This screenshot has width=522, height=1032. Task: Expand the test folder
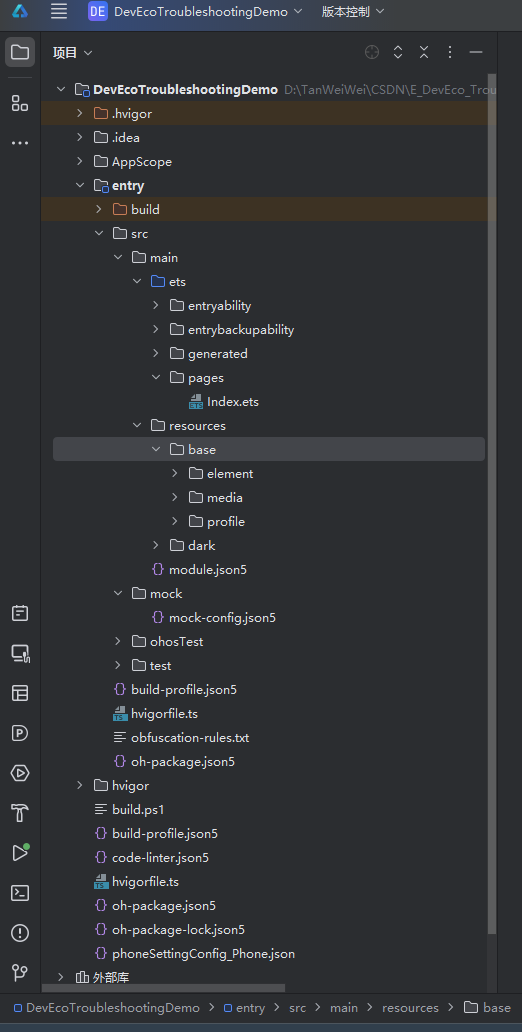[x=118, y=666]
